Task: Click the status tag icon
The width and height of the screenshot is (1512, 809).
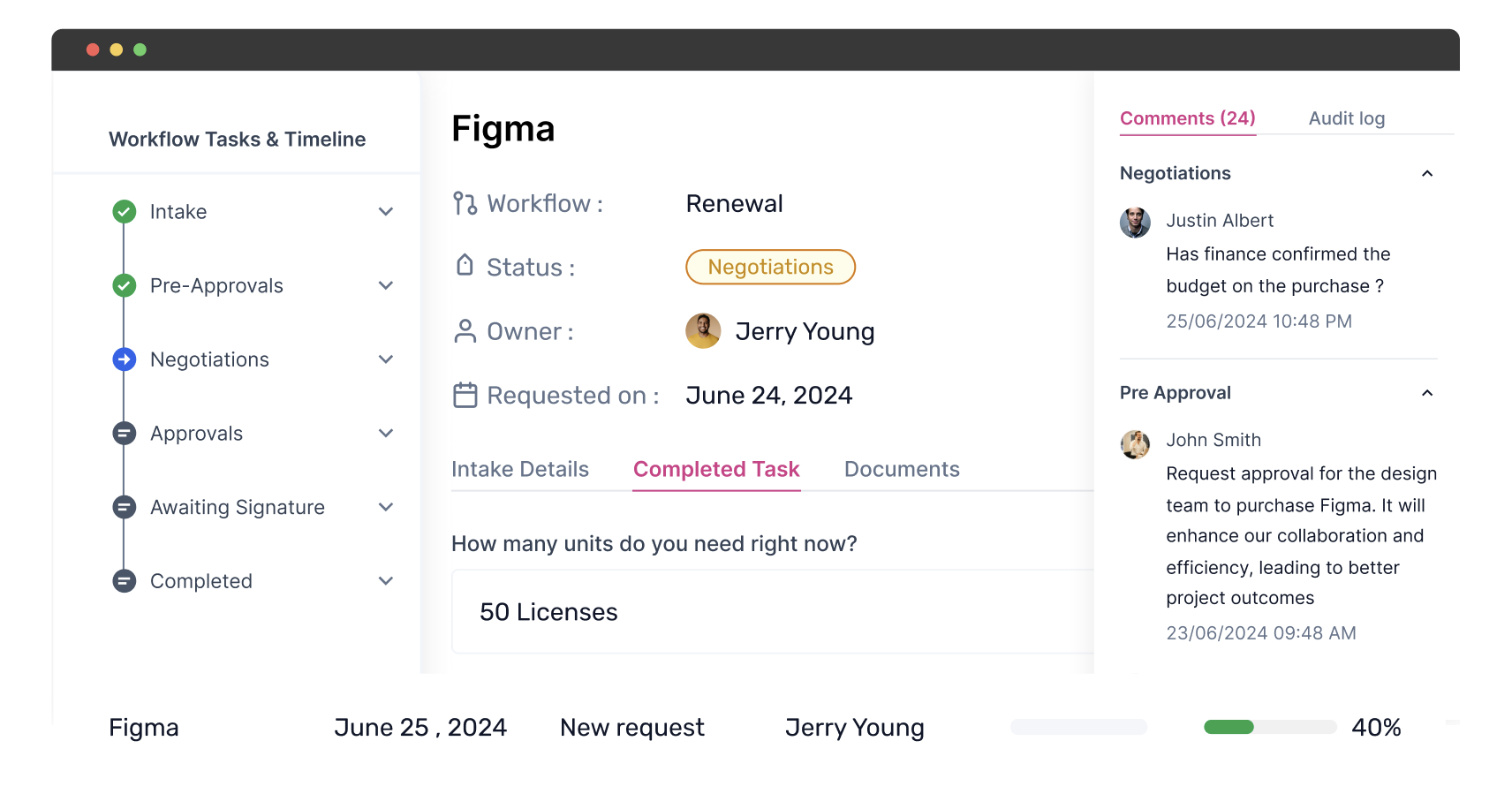Action: click(465, 265)
